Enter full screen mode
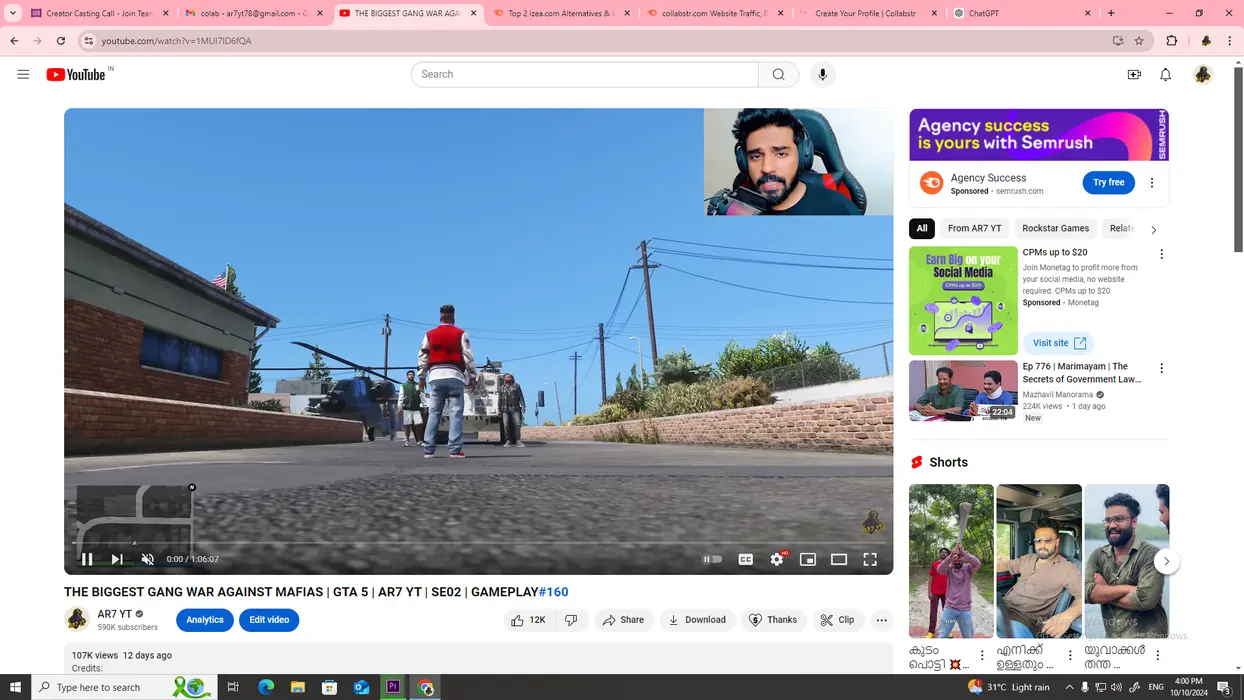The image size is (1244, 700). (870, 559)
